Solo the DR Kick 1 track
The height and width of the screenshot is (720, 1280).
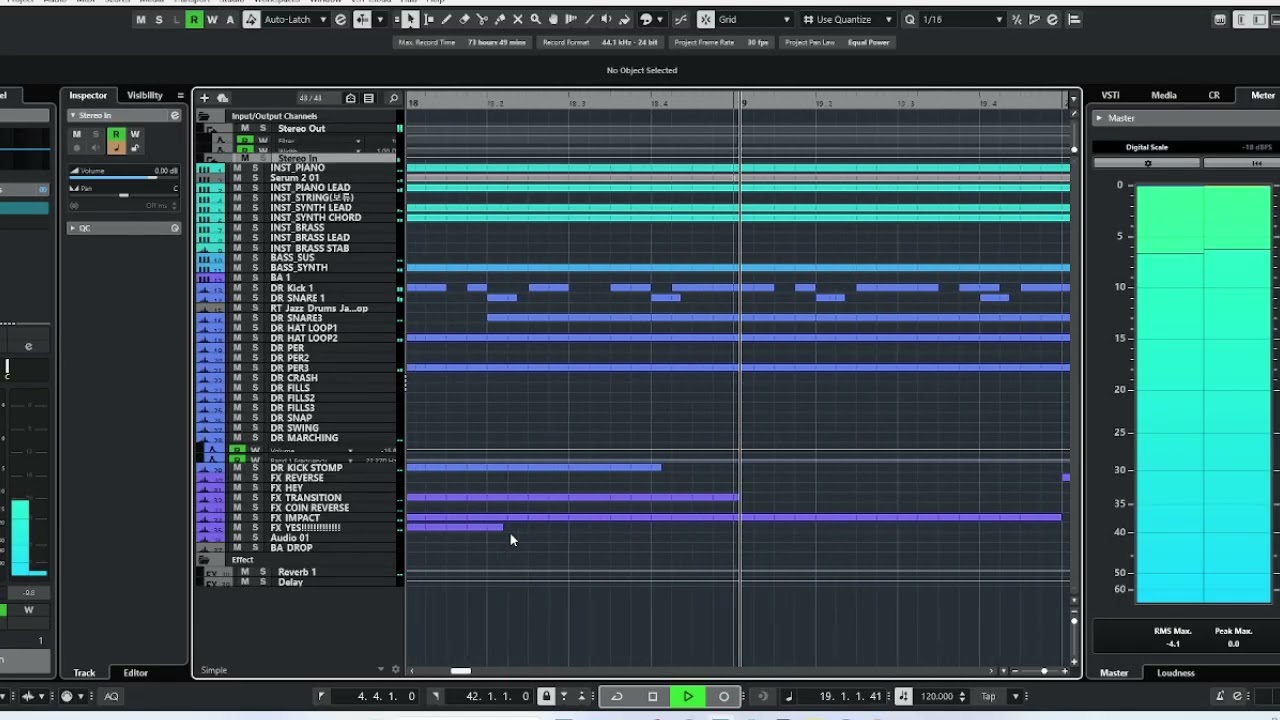coord(254,288)
